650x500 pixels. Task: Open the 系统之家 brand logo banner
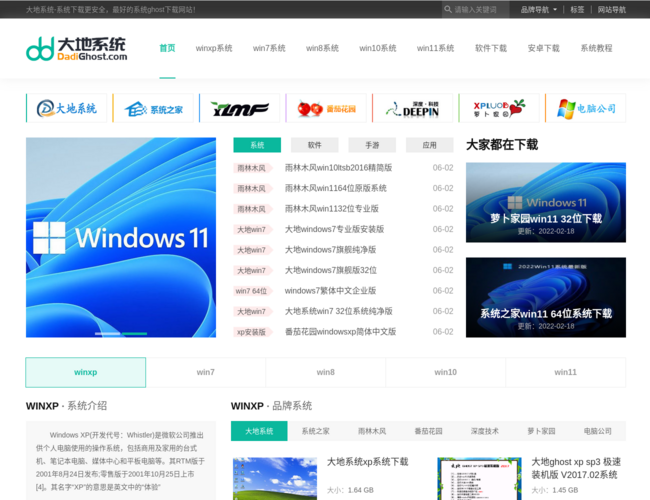click(x=153, y=108)
